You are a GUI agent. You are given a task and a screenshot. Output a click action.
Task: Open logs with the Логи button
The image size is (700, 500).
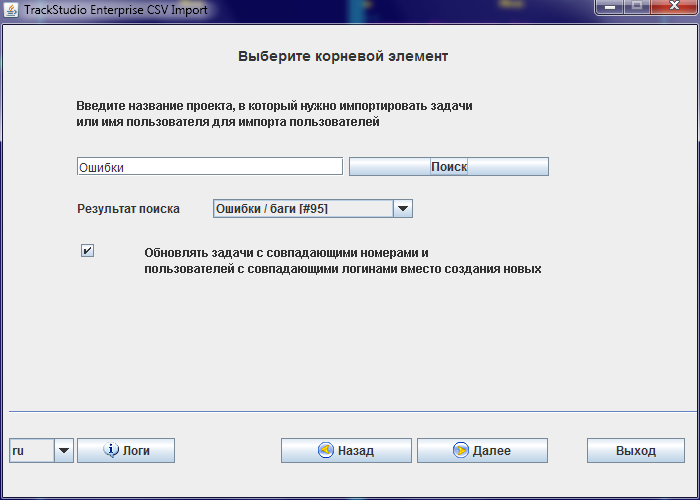pos(126,451)
